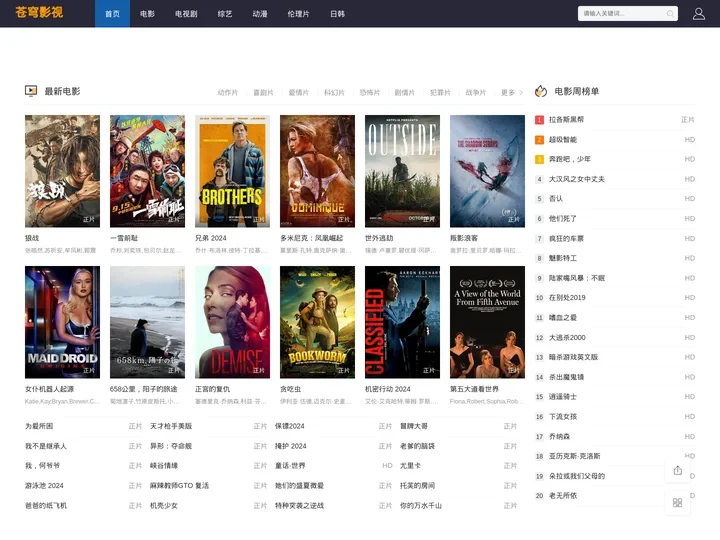720x540 pixels.
Task: Open the 首页 tab
Action: tap(112, 14)
